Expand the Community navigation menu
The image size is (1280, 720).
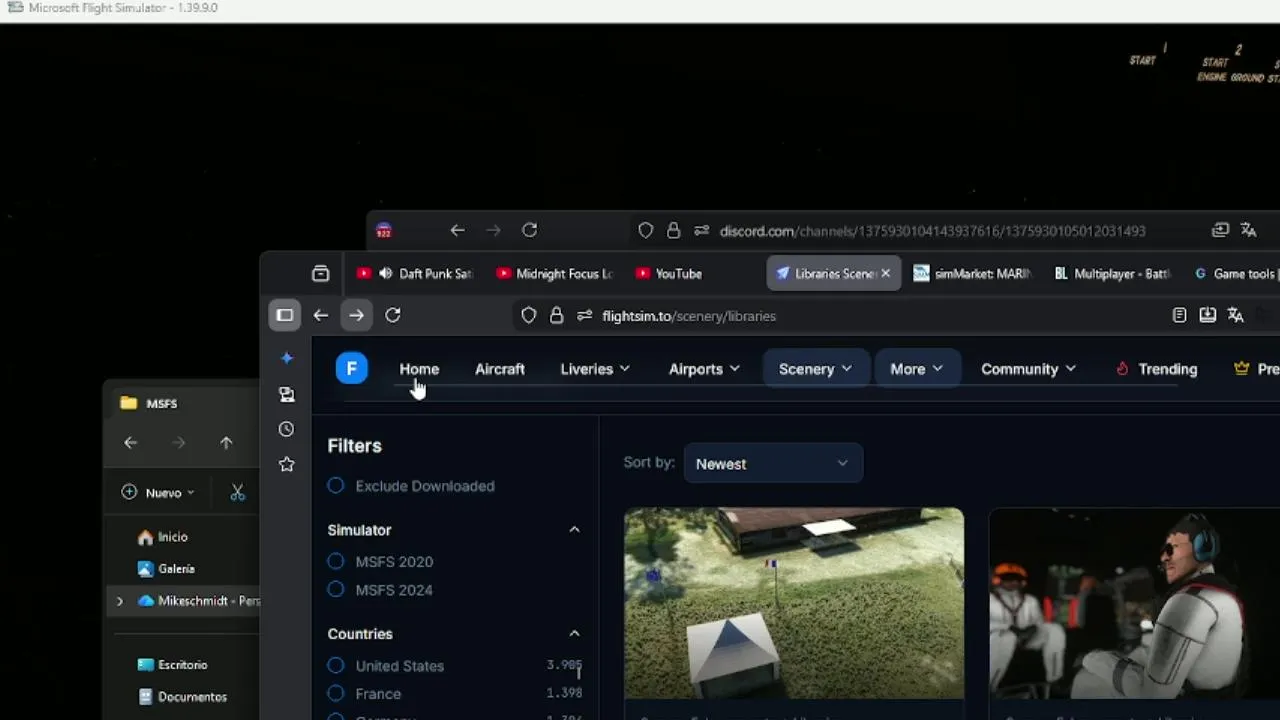1028,369
